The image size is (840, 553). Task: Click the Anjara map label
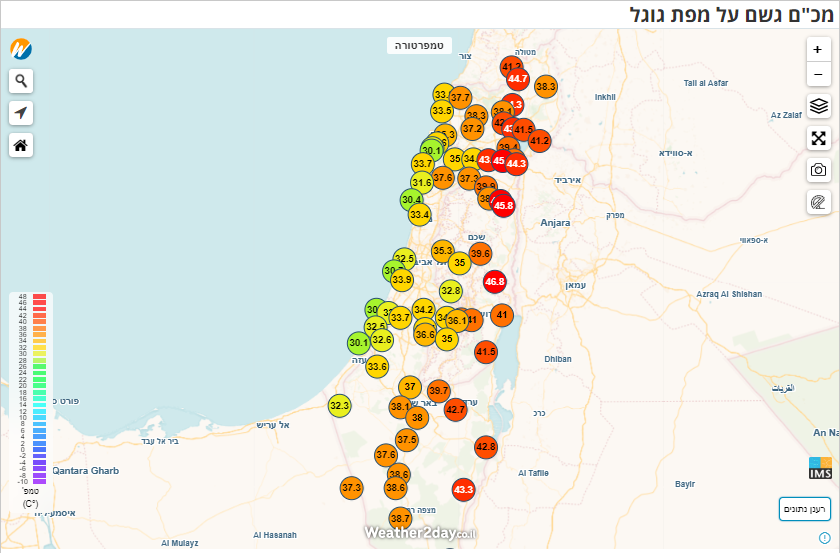tap(555, 223)
